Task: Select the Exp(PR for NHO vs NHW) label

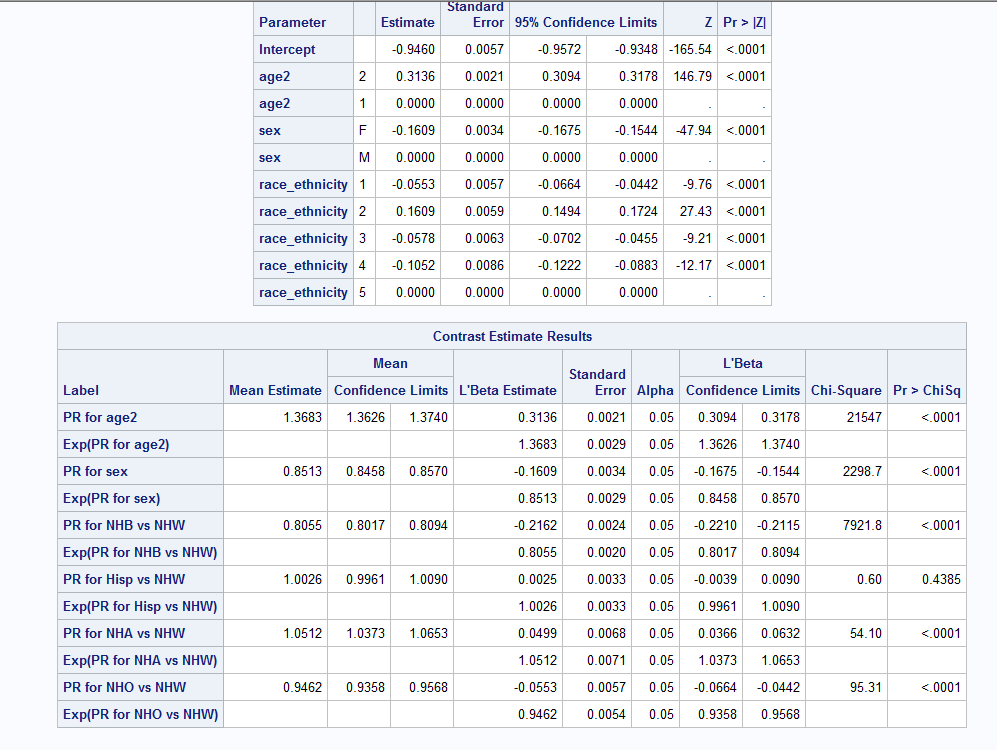Action: 140,714
